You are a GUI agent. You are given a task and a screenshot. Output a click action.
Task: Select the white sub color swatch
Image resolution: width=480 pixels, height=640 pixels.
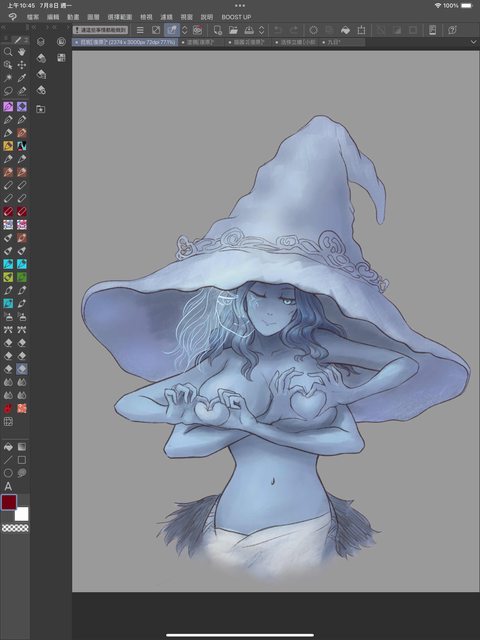(22, 514)
